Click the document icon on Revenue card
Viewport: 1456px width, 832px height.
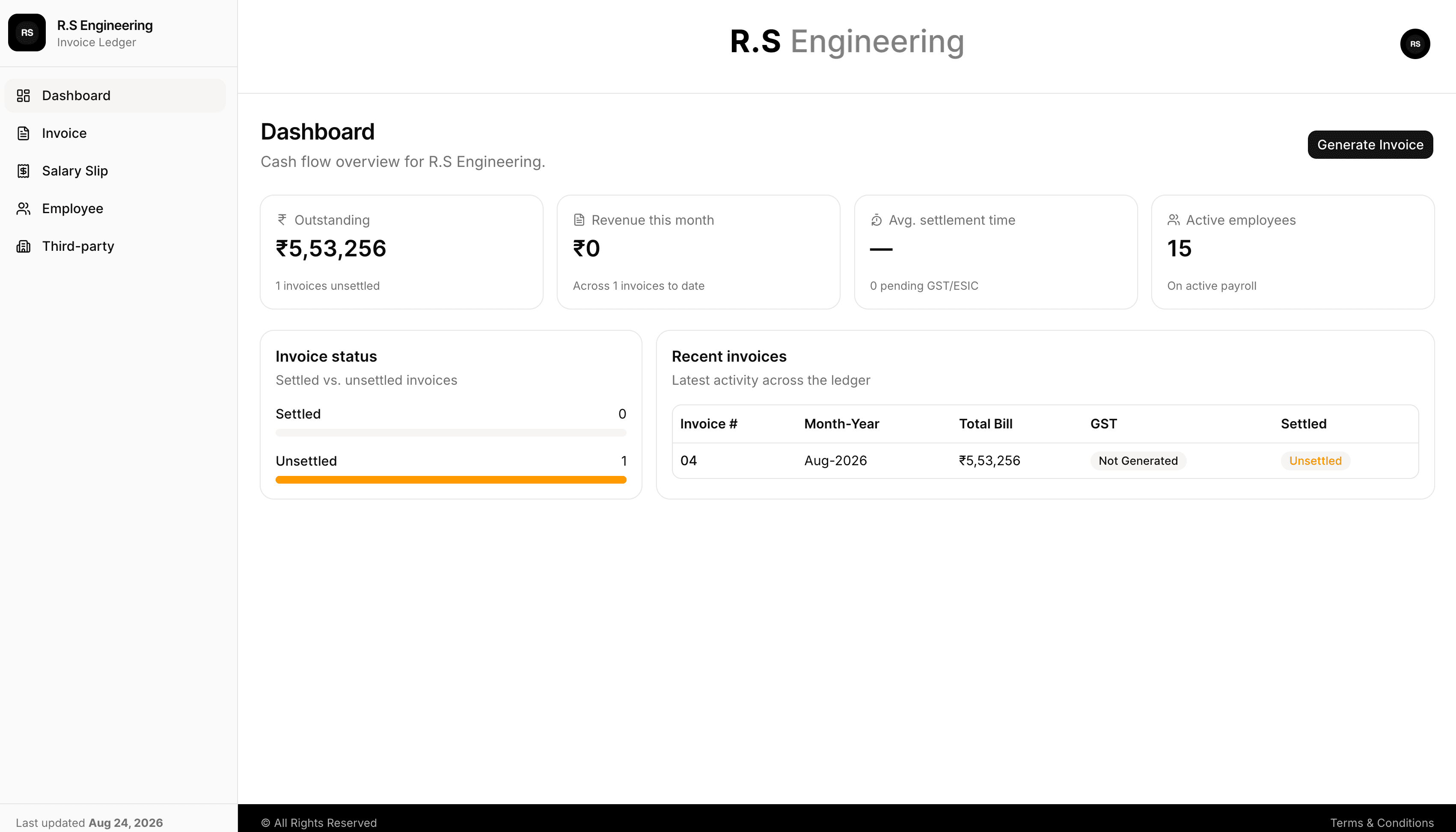click(x=579, y=220)
